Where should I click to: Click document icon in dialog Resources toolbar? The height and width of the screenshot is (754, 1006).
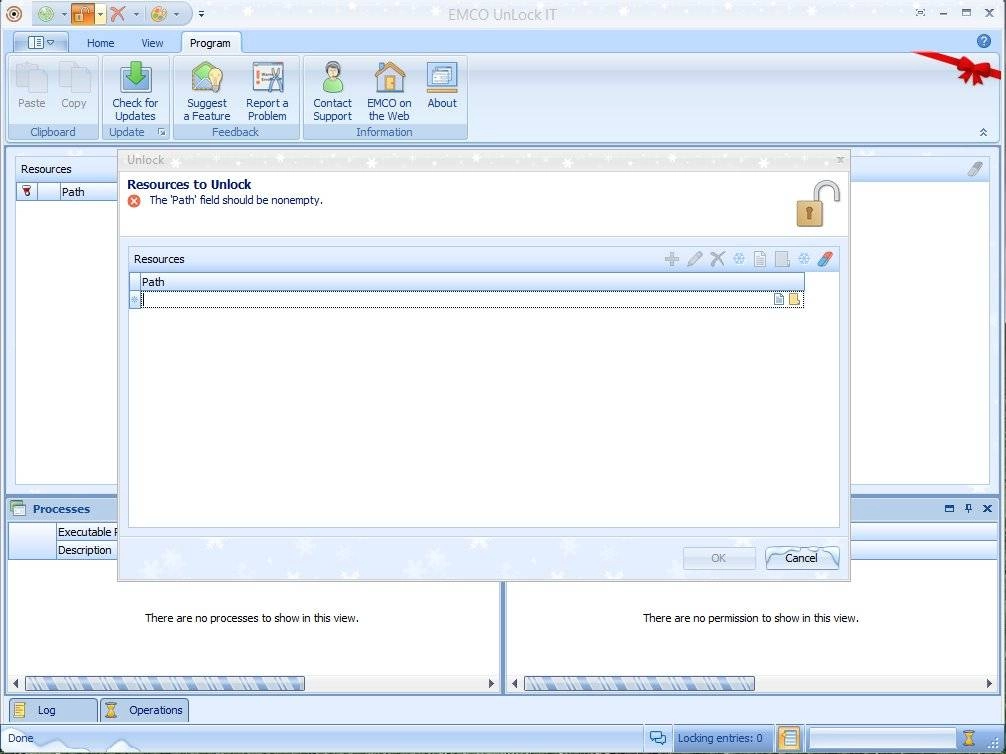[x=760, y=259]
